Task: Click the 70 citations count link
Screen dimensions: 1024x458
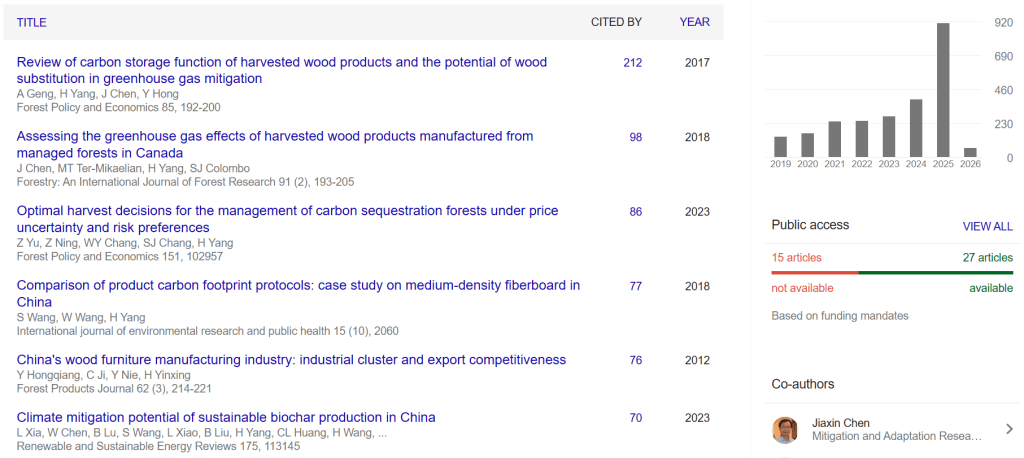Action: (635, 418)
